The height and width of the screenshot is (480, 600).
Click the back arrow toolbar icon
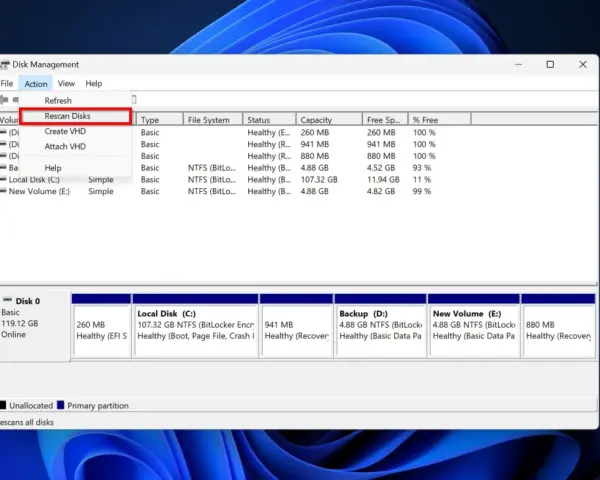4,100
